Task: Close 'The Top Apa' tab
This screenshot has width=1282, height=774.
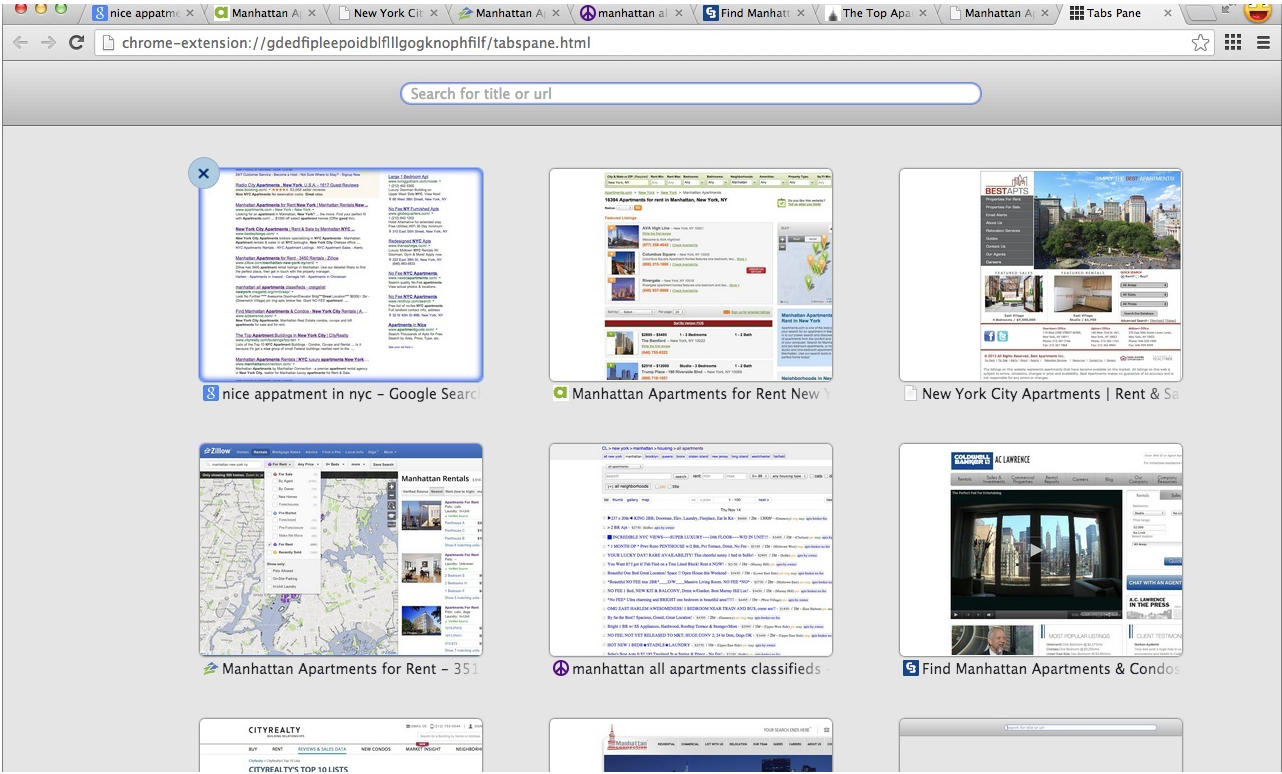Action: 923,14
